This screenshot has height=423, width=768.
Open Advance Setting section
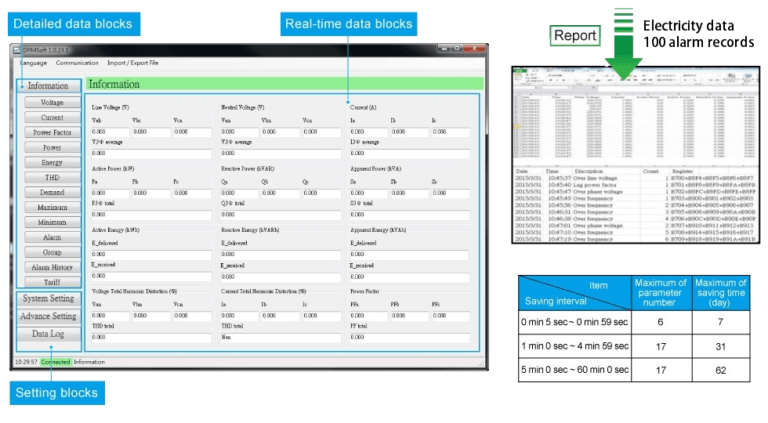(x=48, y=316)
